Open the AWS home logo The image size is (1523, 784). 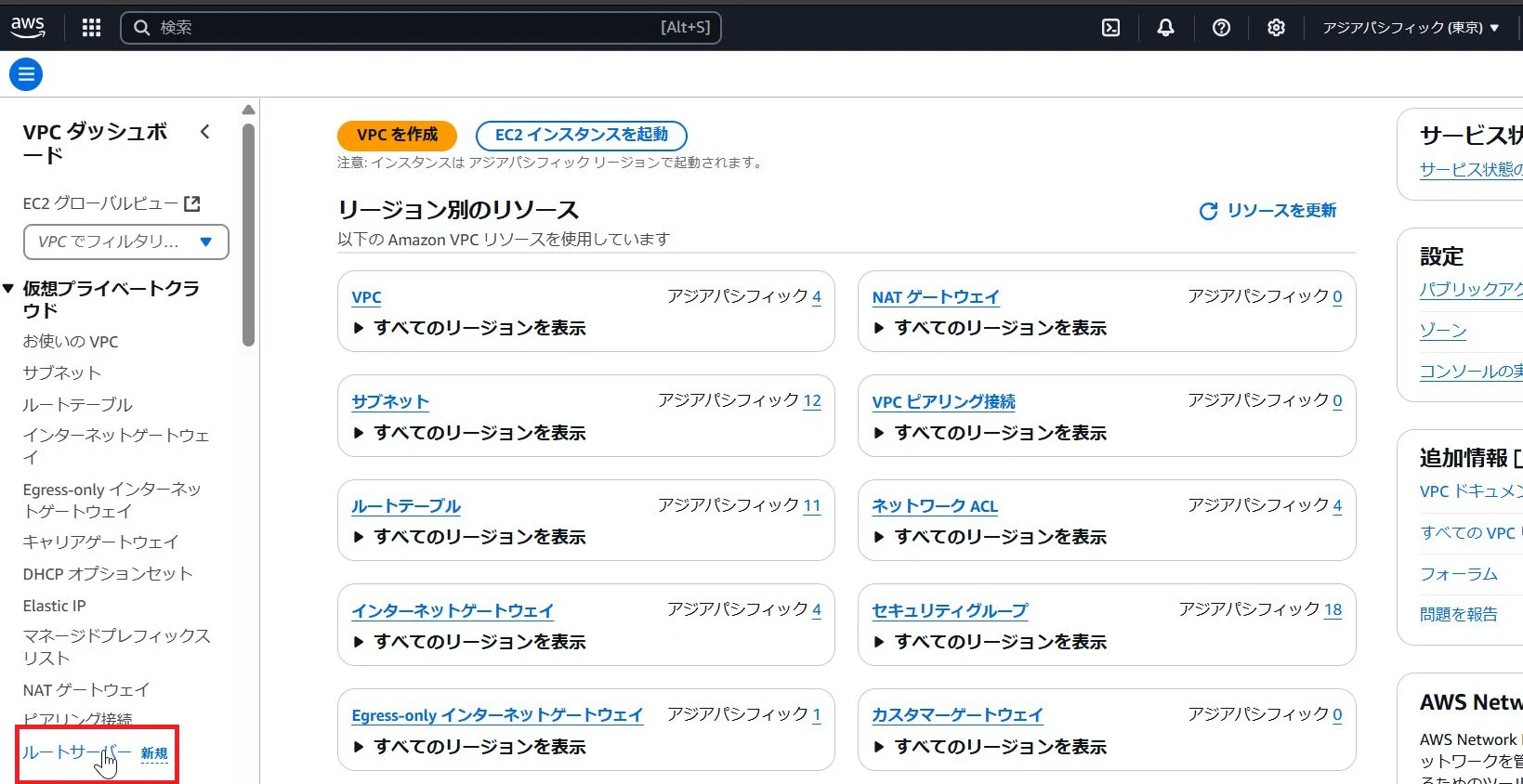tap(28, 28)
